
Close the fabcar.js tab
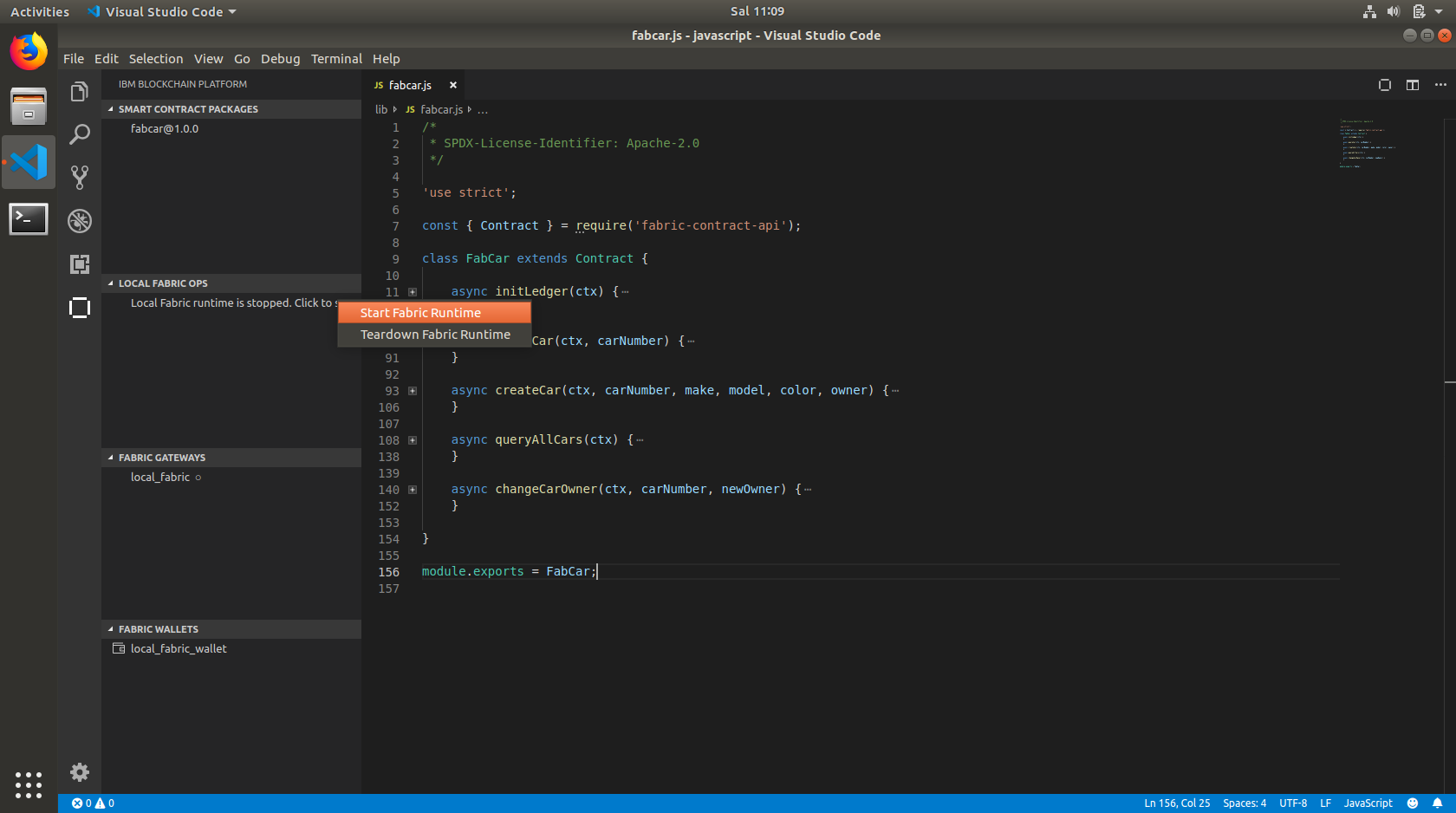(x=452, y=85)
